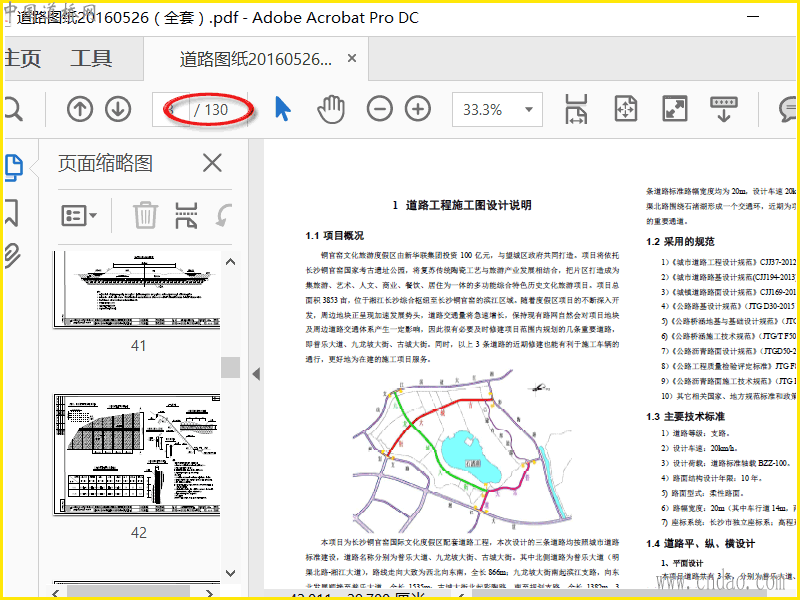Click the 1.2 采用的规范 heading

point(680,241)
